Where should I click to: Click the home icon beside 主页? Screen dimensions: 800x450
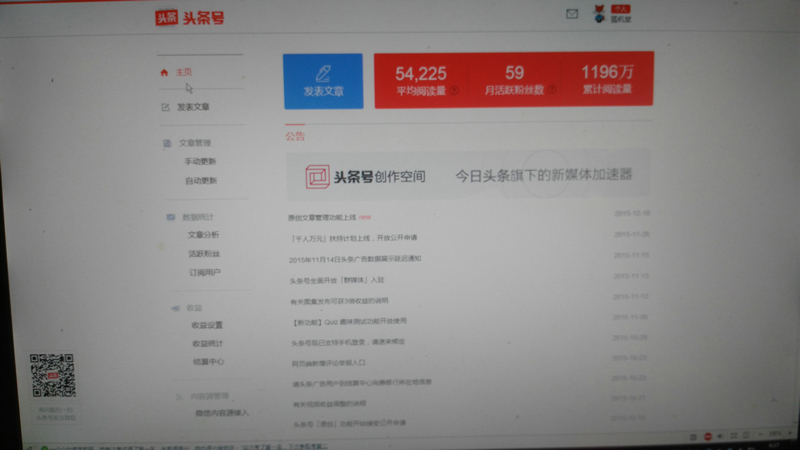(x=164, y=72)
